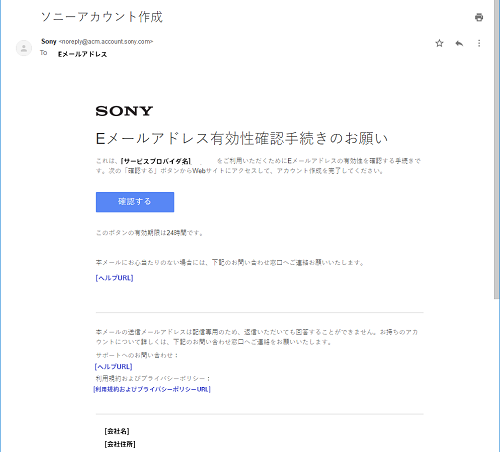Open the first [ヘルプURL] link
500x452 pixels.
114,278
